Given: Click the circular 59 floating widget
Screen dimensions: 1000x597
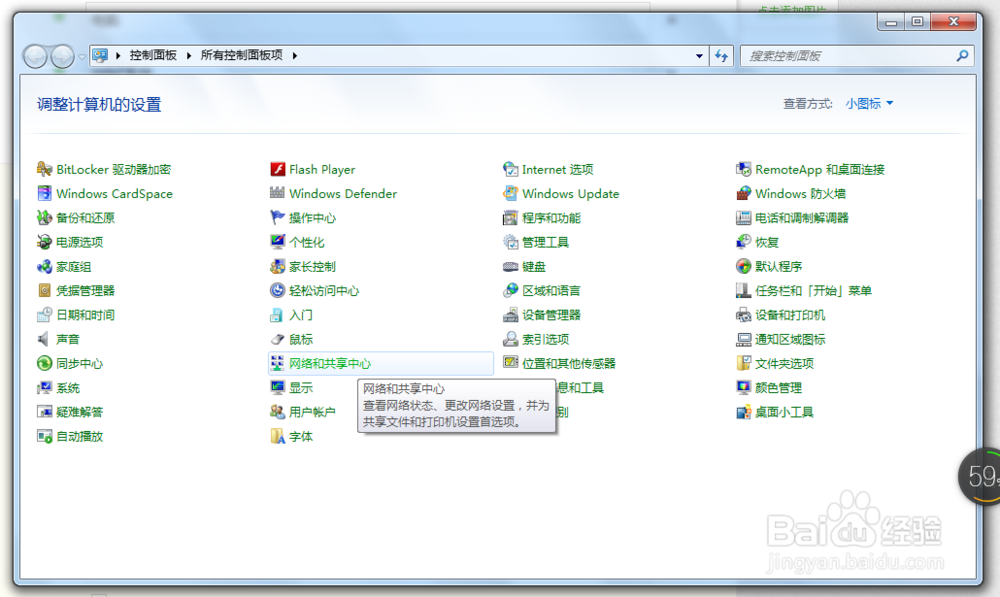Looking at the screenshot, I should tap(980, 476).
